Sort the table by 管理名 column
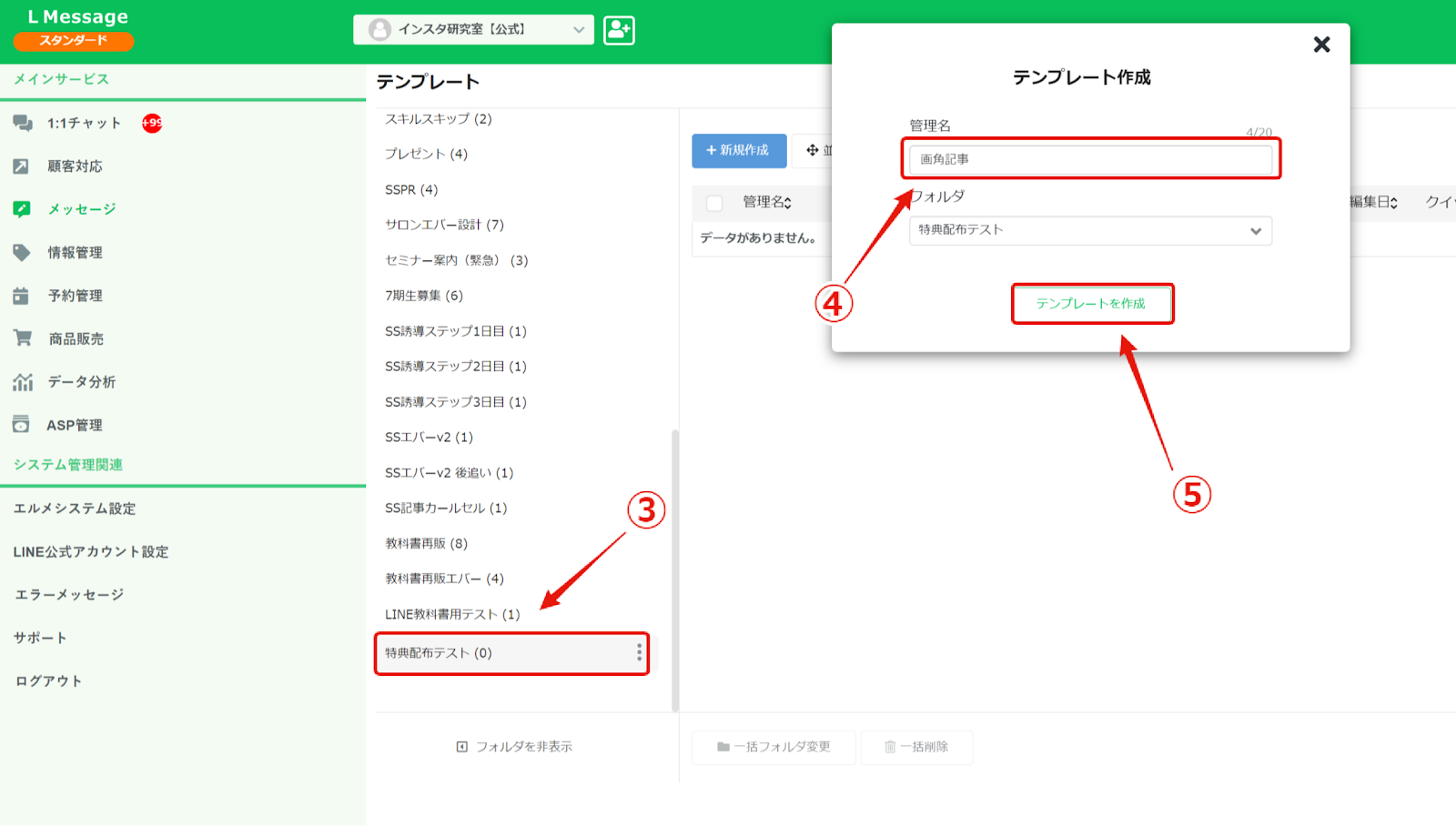This screenshot has width=1456, height=826. 767,202
